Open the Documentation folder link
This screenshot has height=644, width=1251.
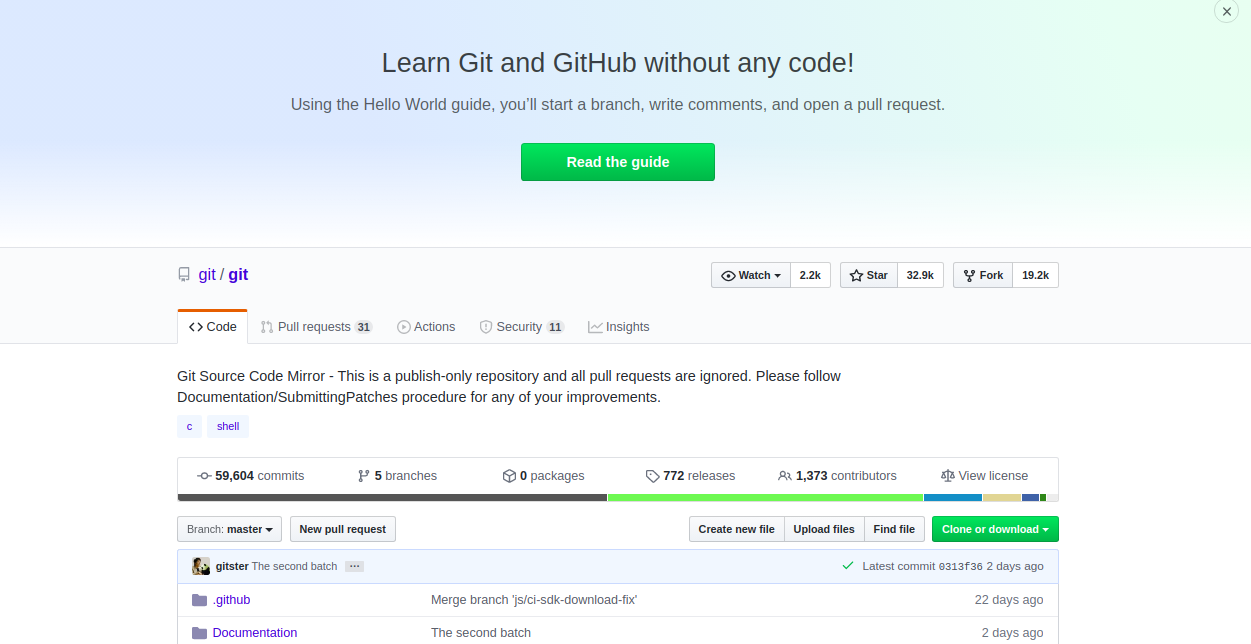[x=254, y=633]
